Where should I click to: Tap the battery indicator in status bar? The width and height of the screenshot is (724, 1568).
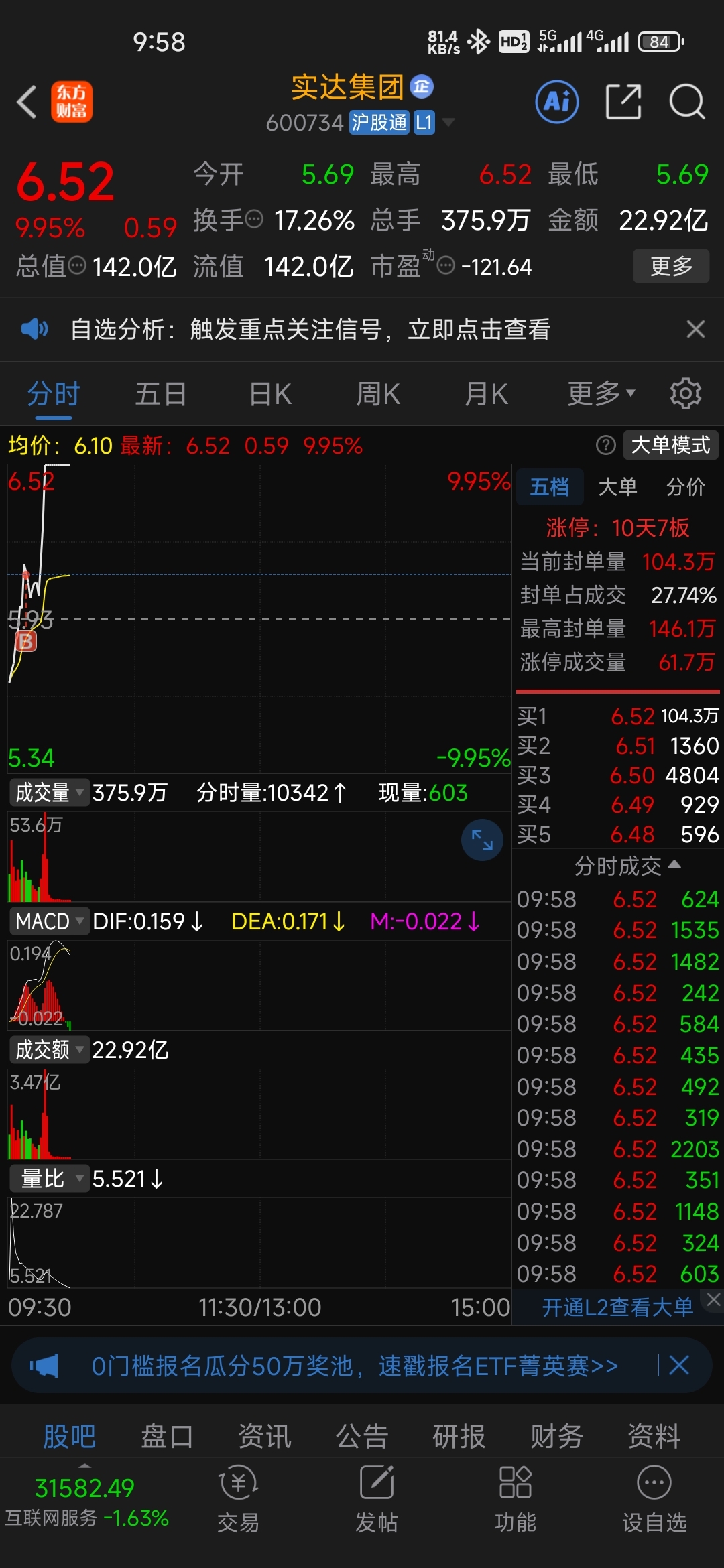coord(661,42)
